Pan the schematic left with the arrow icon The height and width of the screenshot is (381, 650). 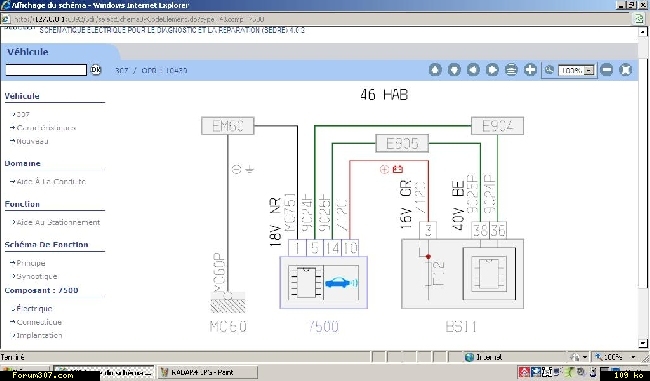click(x=473, y=70)
